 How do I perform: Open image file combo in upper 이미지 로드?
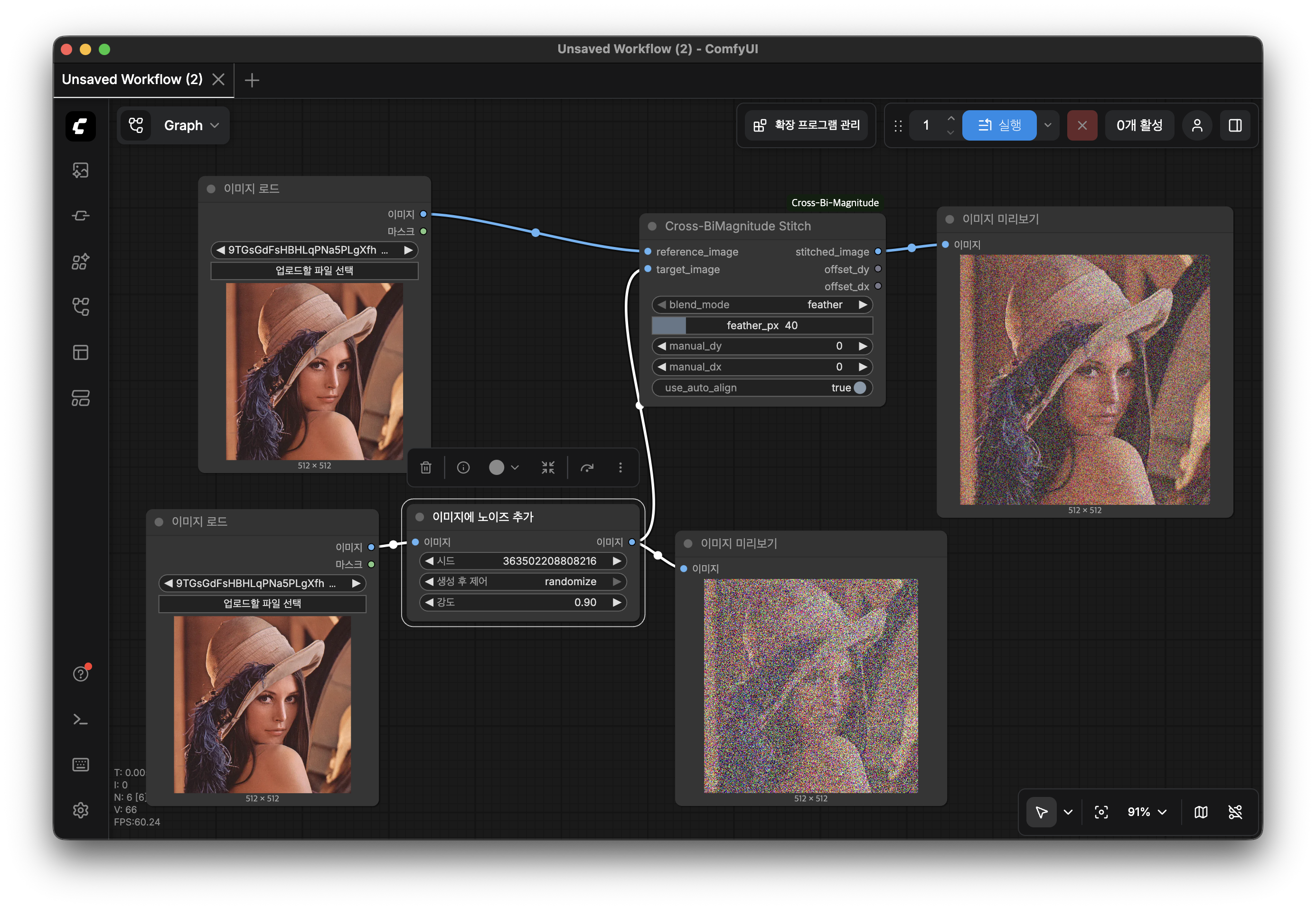tap(315, 250)
